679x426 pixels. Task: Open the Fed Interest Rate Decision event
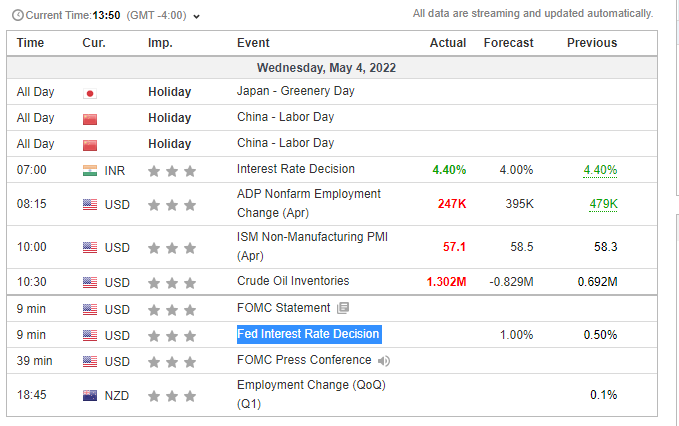click(x=309, y=334)
